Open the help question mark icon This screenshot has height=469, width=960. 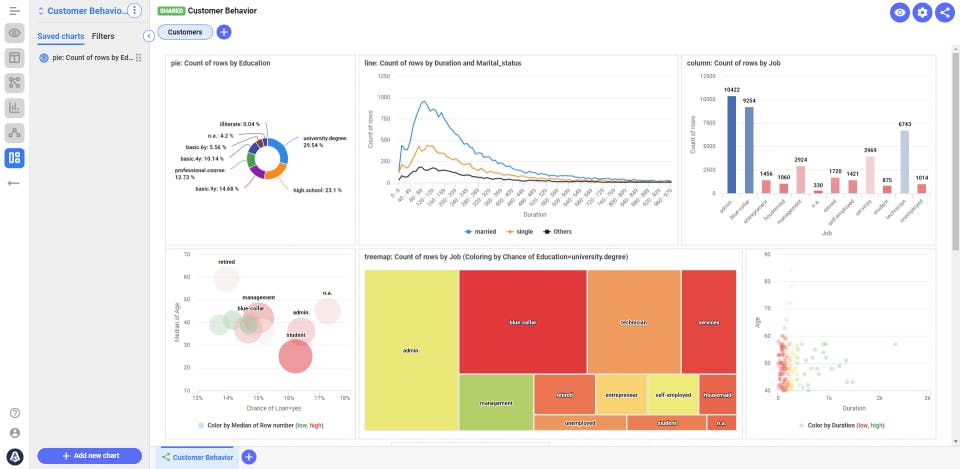pyautogui.click(x=14, y=413)
